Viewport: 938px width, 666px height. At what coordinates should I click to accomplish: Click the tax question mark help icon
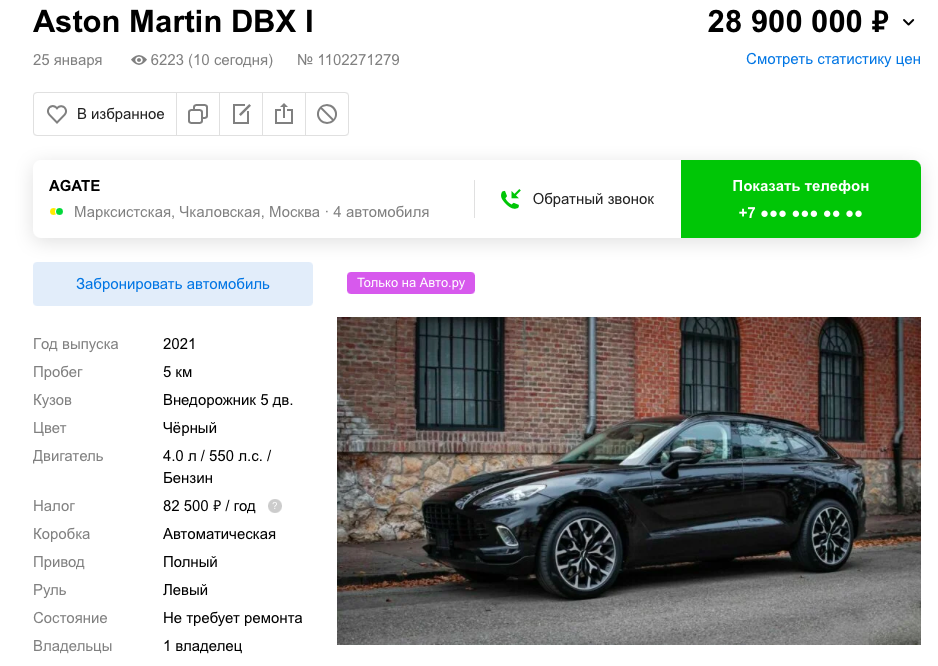point(275,506)
